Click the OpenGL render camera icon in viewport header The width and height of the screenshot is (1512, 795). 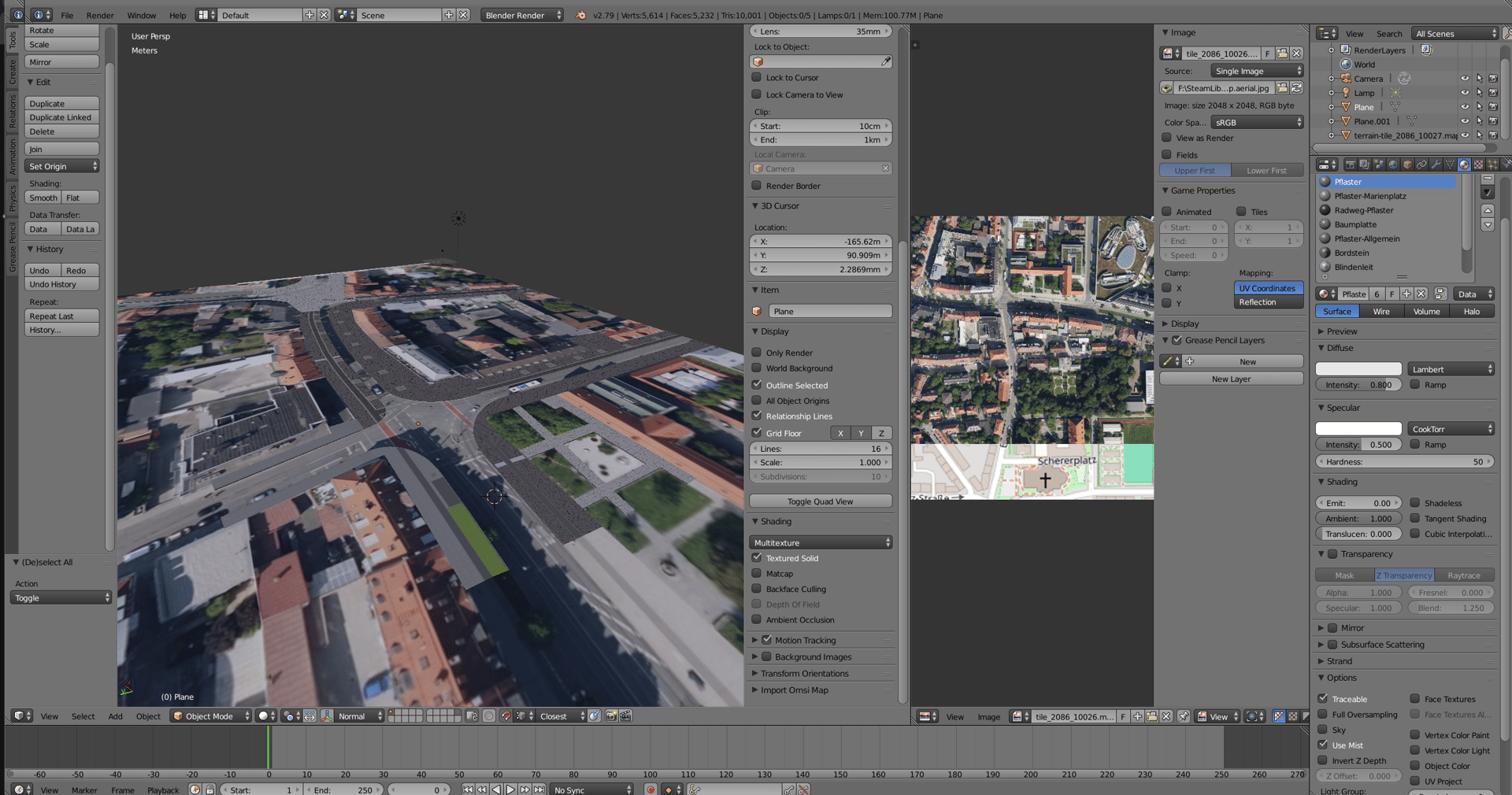pos(611,716)
